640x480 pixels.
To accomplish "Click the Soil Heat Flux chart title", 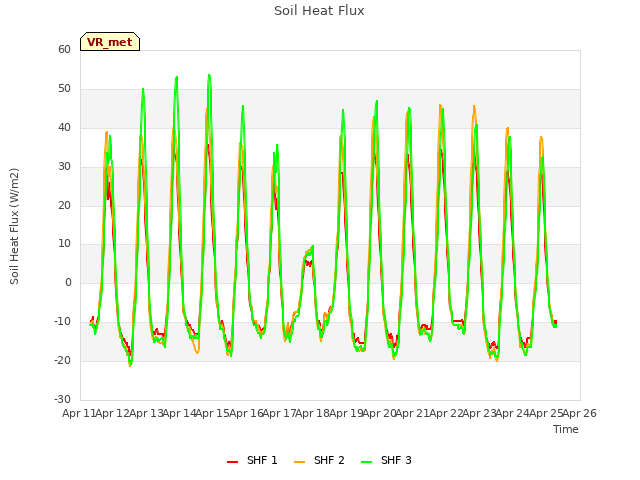I will click(x=319, y=11).
